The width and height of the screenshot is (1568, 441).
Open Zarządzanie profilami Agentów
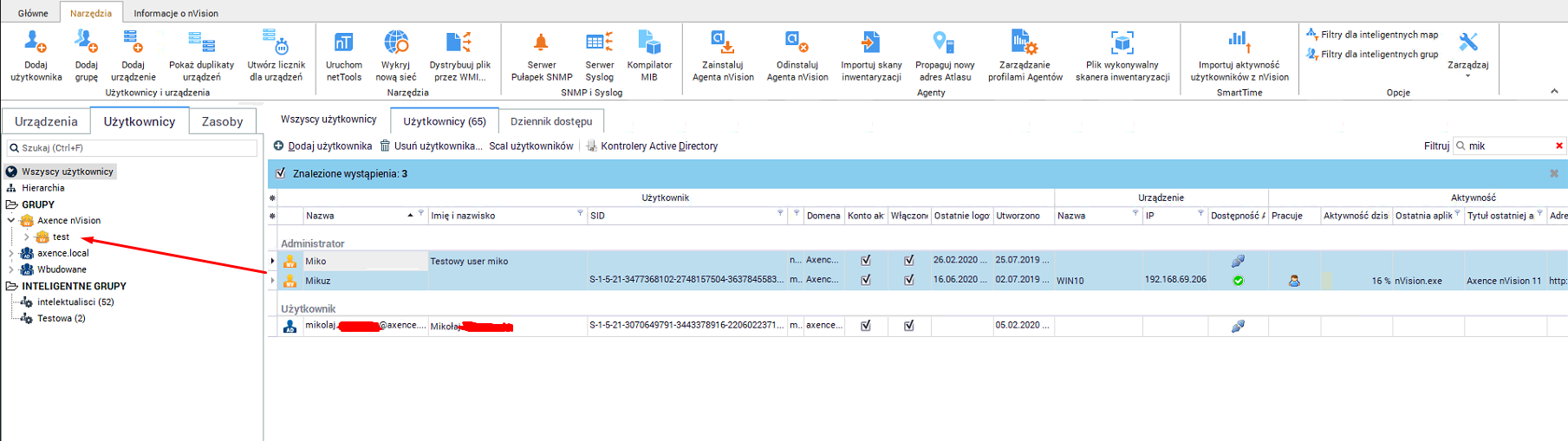pyautogui.click(x=1025, y=43)
